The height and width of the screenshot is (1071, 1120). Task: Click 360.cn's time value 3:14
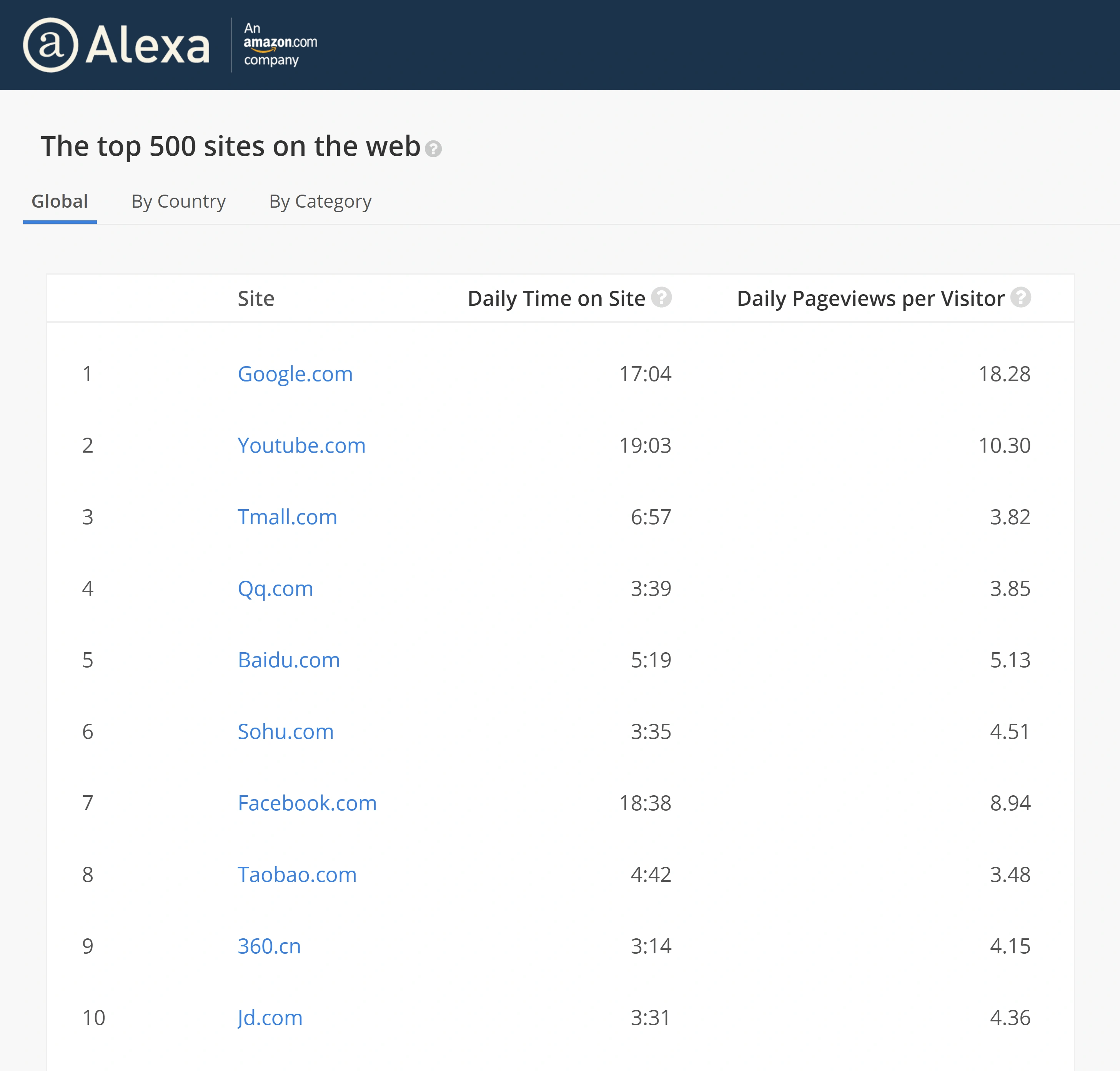pos(651,946)
